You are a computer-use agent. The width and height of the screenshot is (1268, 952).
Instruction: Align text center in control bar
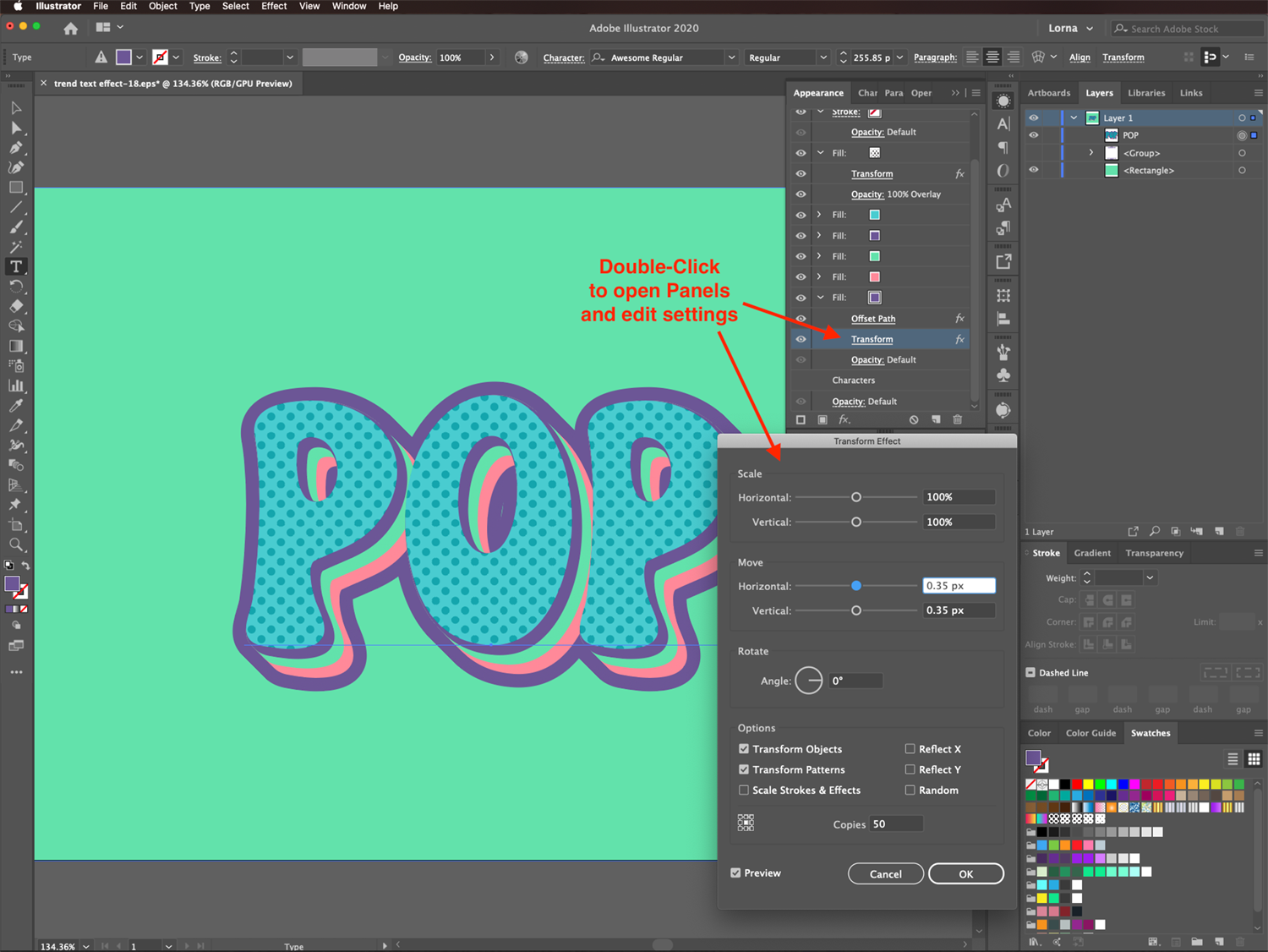point(992,57)
